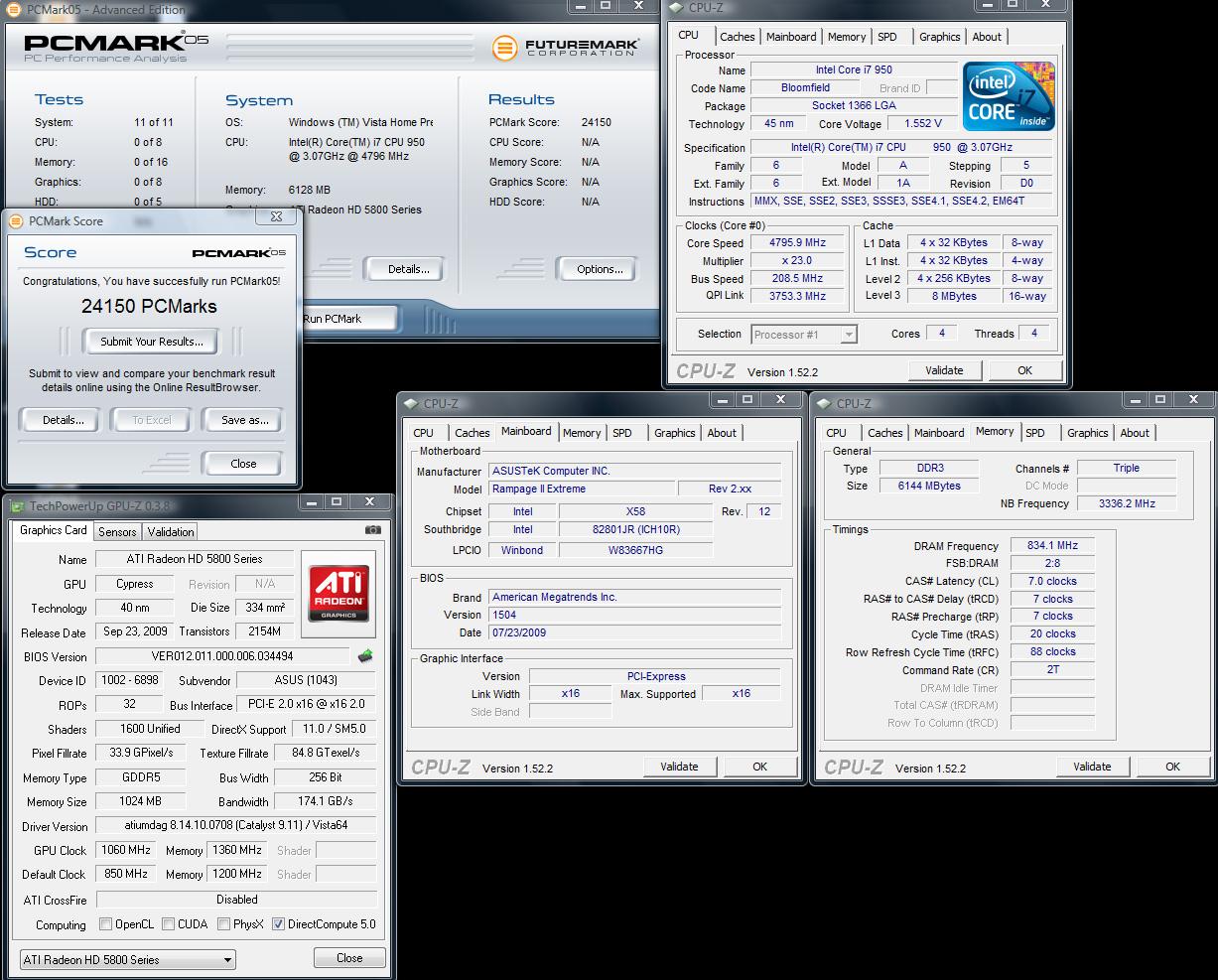Screen dimensions: 1218x980
Task: Open Memory tab in the CPU-Z Mainboard window
Action: (582, 433)
